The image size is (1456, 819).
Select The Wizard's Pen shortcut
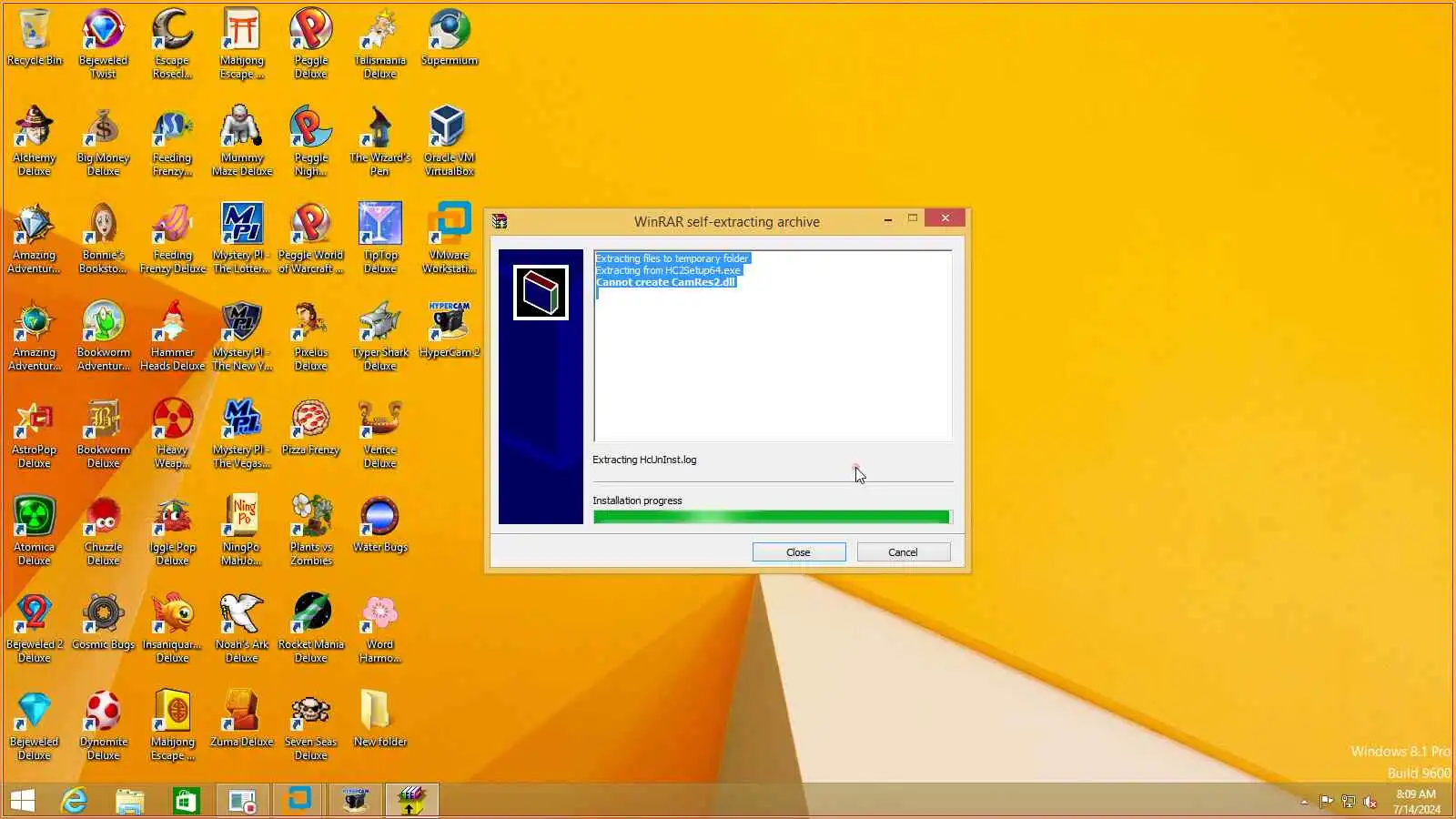click(379, 141)
